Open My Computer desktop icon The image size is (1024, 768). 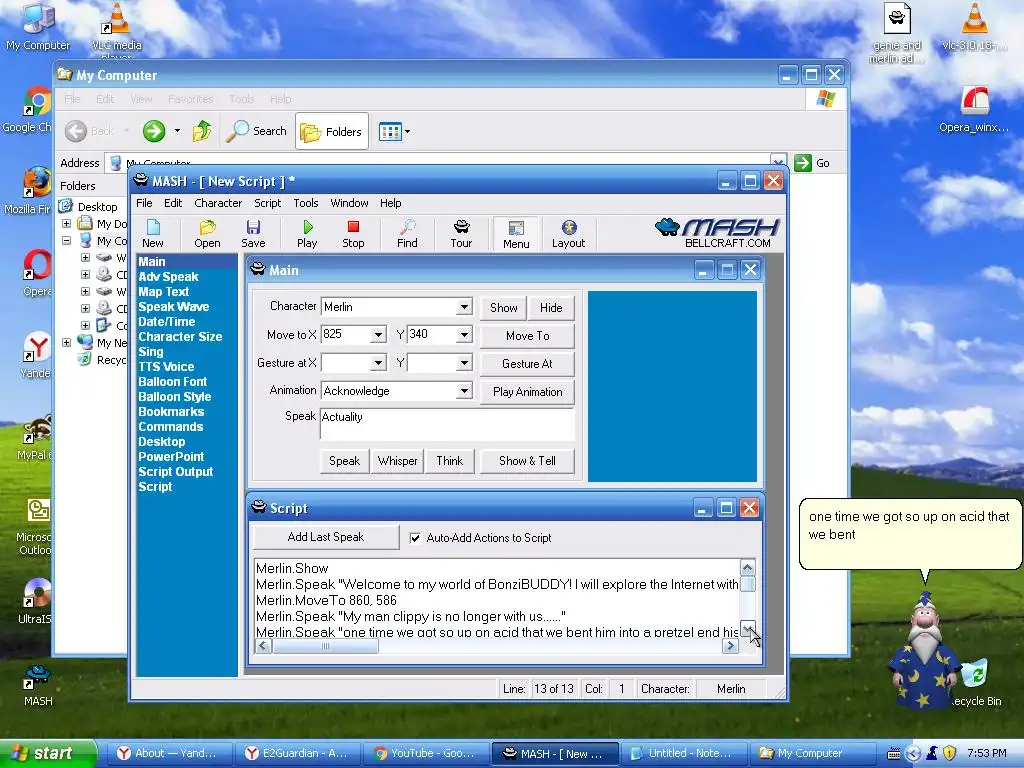click(38, 26)
